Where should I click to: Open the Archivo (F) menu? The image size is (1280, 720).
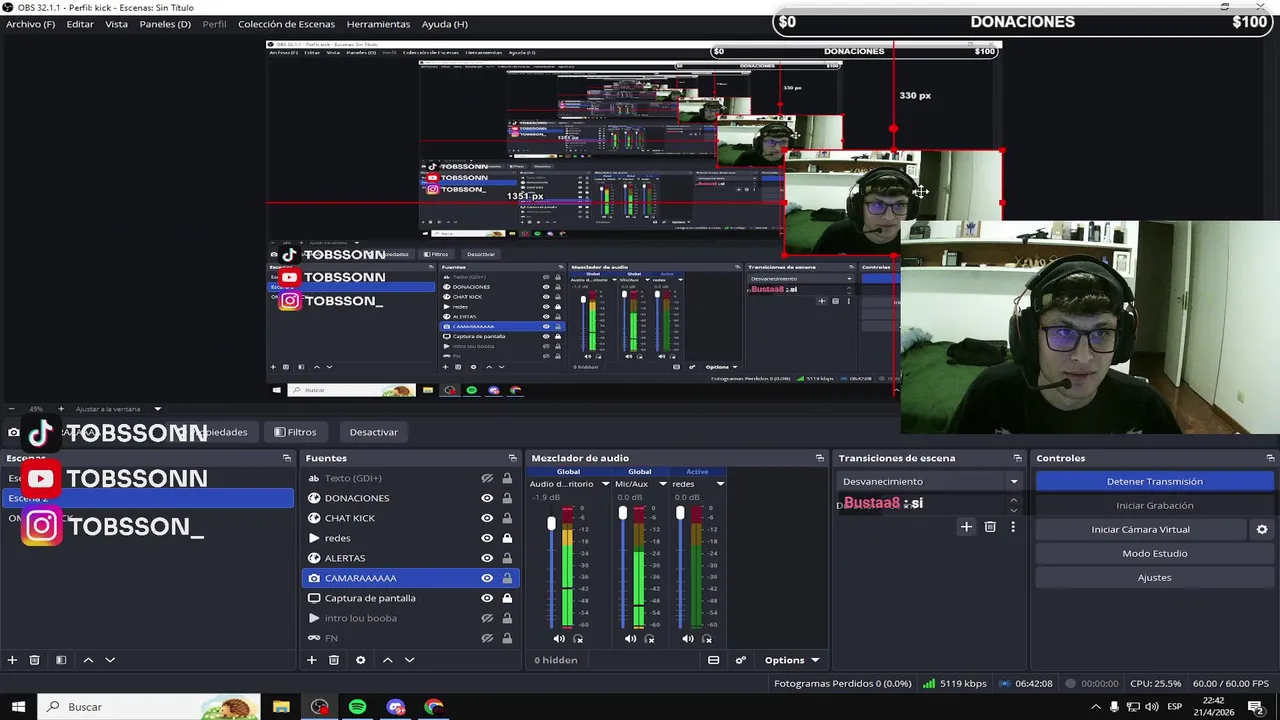tap(31, 24)
